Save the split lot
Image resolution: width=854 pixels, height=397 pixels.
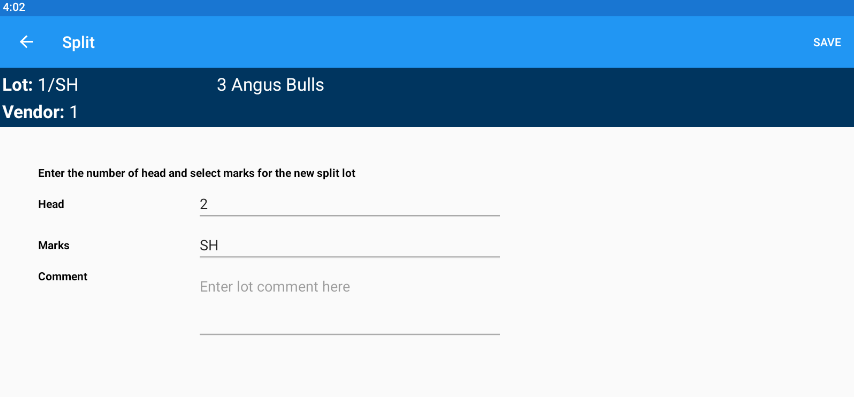point(827,42)
